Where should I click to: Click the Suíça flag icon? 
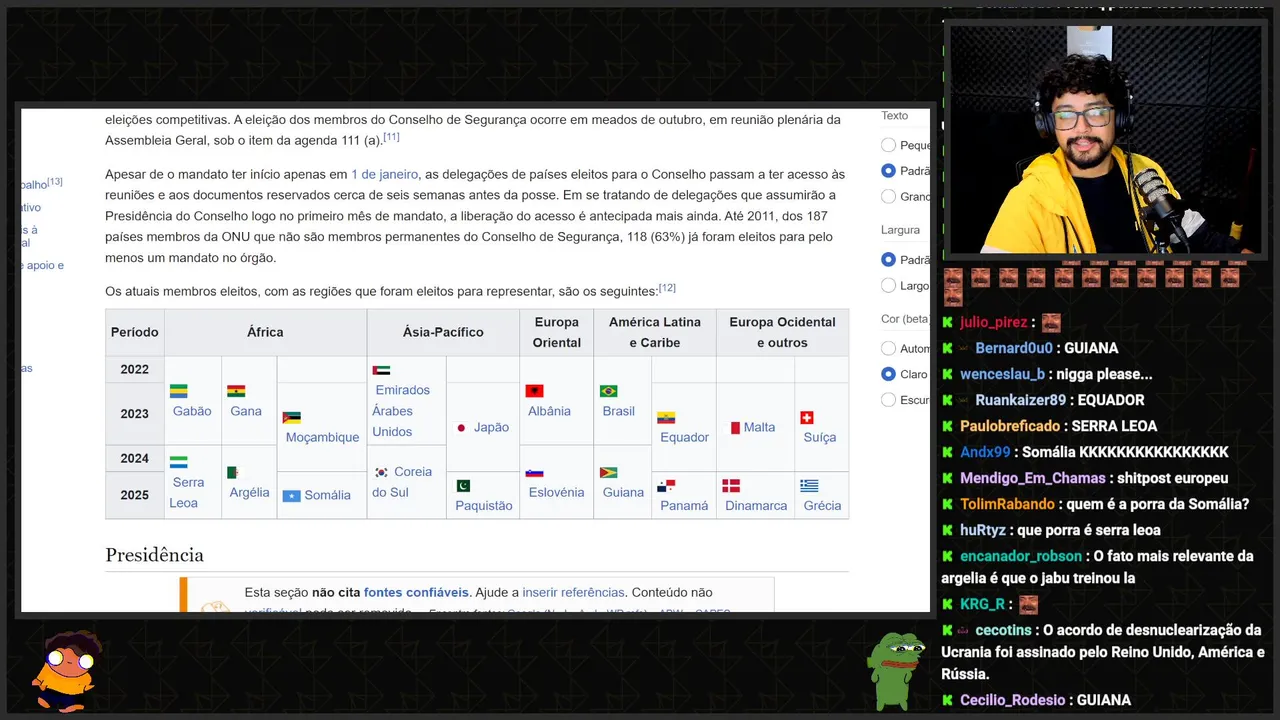(807, 417)
